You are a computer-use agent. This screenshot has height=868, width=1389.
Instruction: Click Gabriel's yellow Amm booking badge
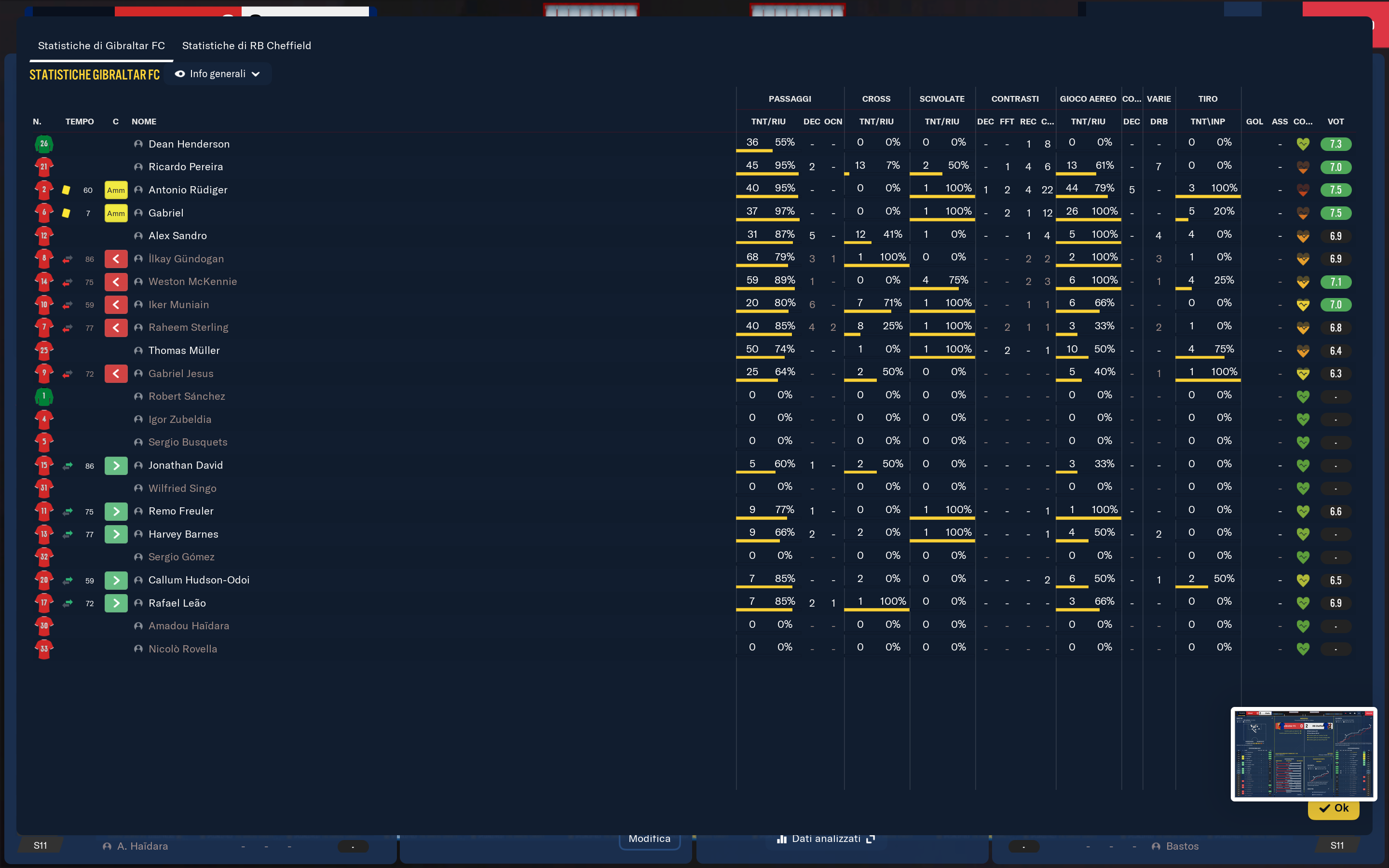click(116, 213)
